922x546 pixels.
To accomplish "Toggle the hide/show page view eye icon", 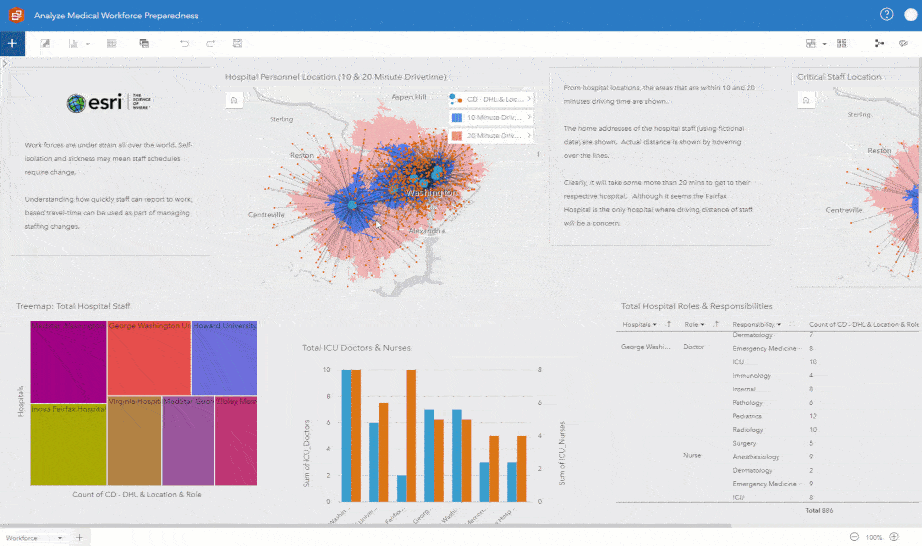I will point(903,43).
